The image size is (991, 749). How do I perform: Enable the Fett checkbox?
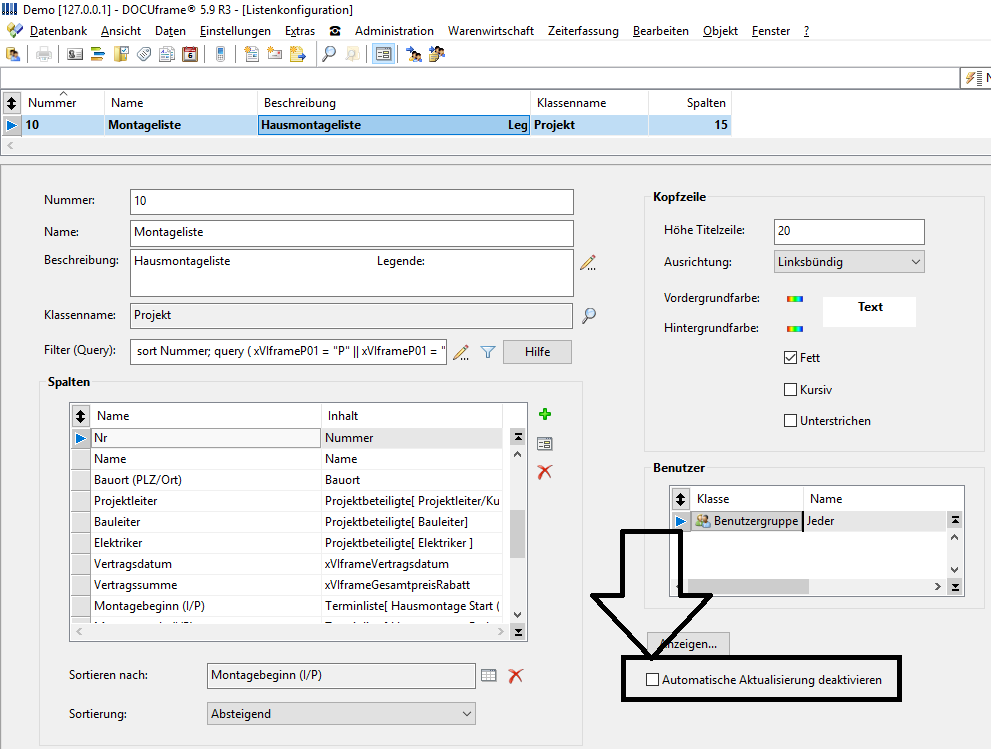pos(790,358)
